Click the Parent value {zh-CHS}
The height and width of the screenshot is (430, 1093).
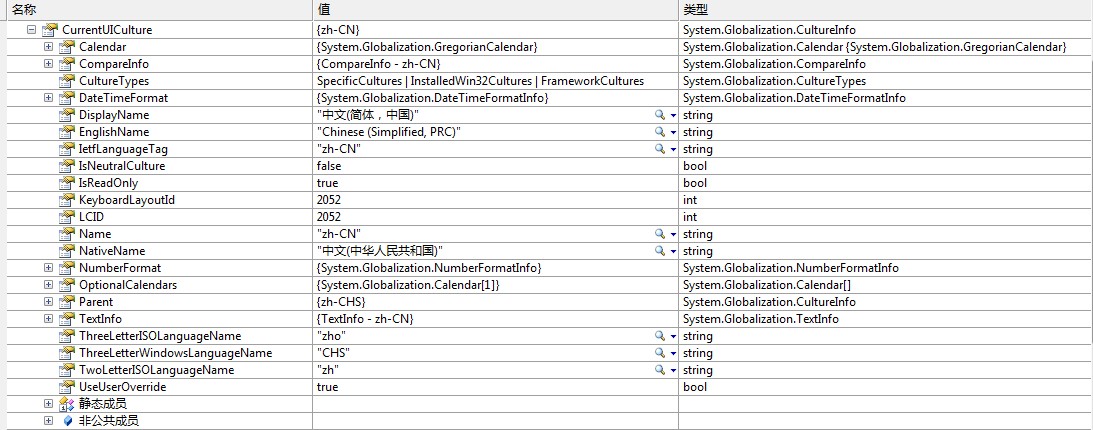tap(342, 302)
